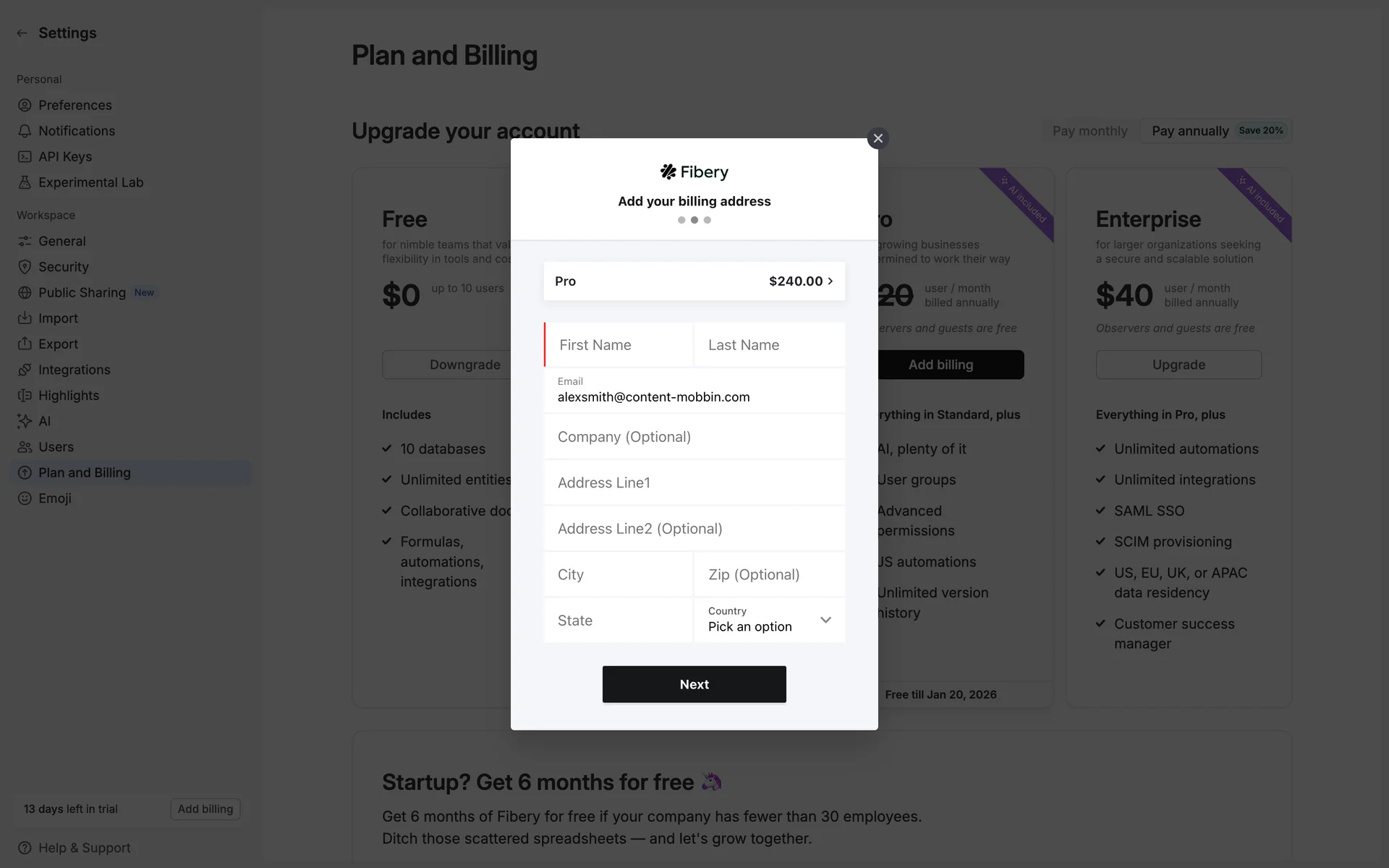Open Emoji settings via its icon
The height and width of the screenshot is (868, 1389).
click(x=25, y=498)
